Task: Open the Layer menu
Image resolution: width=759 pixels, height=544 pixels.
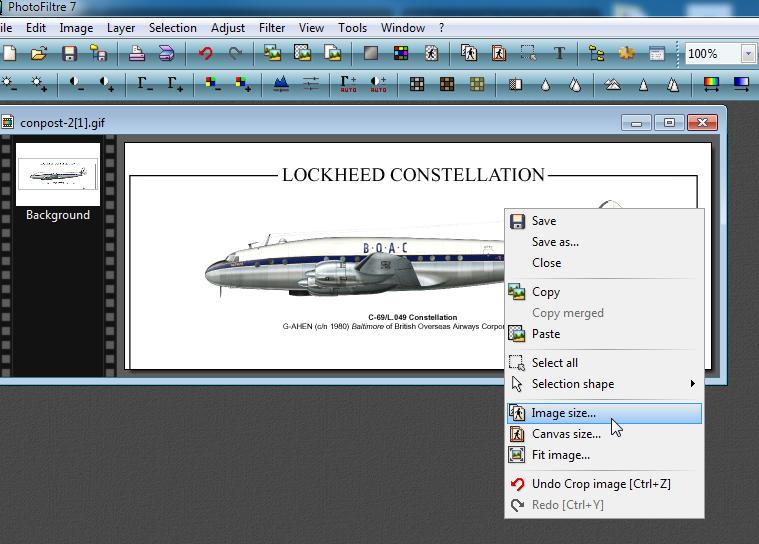Action: 121,28
